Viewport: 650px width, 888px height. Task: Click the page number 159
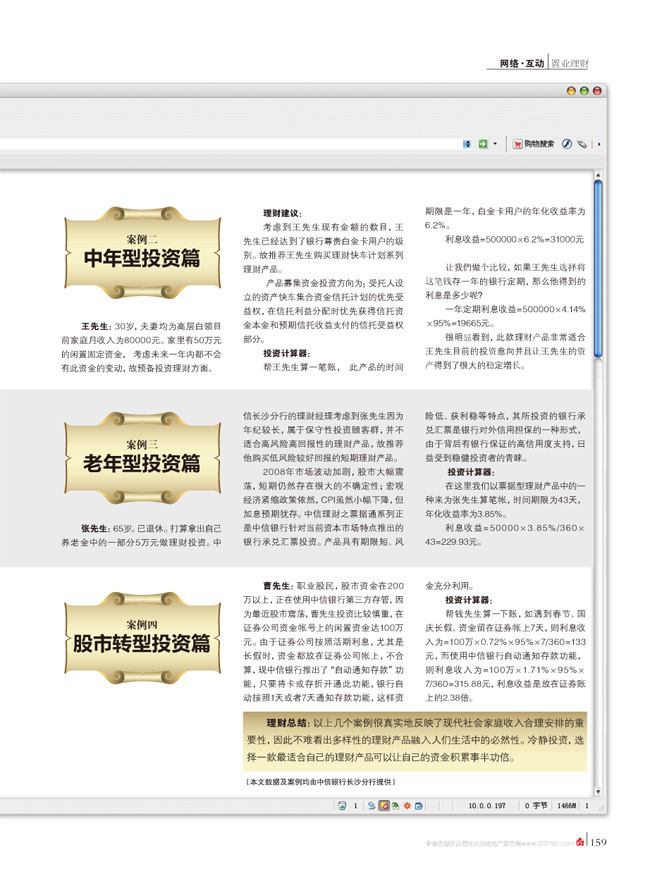pos(598,842)
